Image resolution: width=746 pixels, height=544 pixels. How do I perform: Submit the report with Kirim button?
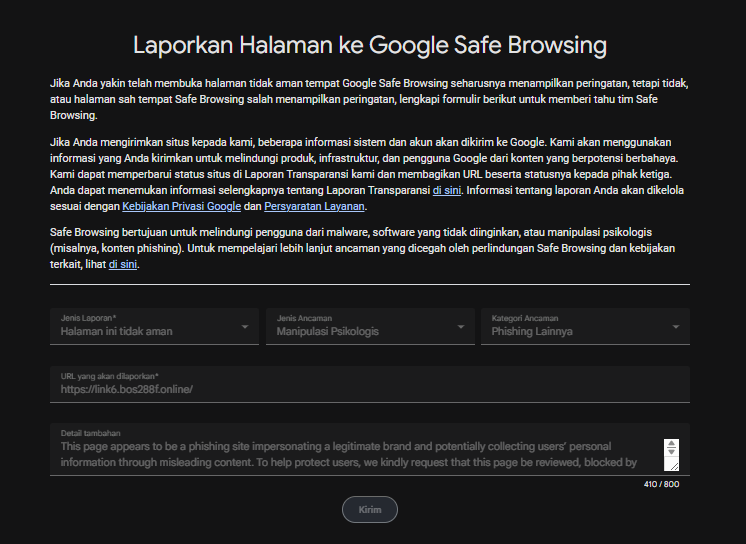pyautogui.click(x=370, y=510)
